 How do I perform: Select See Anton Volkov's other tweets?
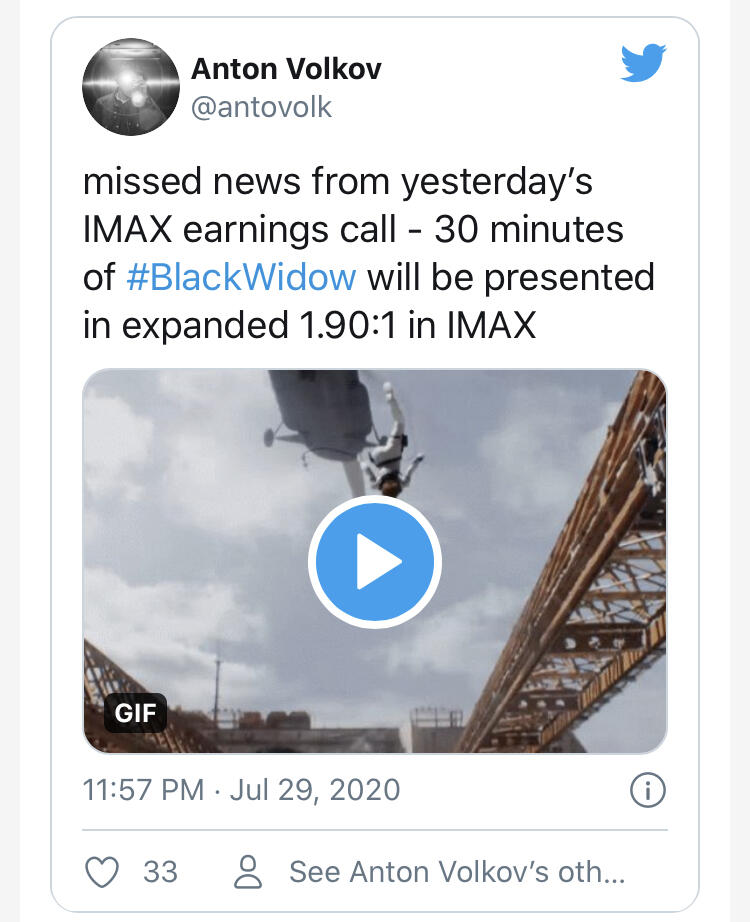(x=457, y=872)
